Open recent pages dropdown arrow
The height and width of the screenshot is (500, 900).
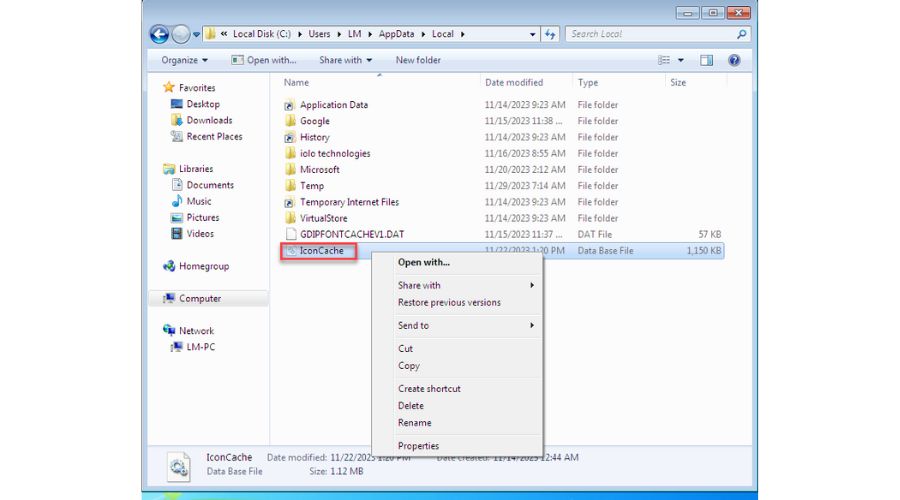[196, 35]
